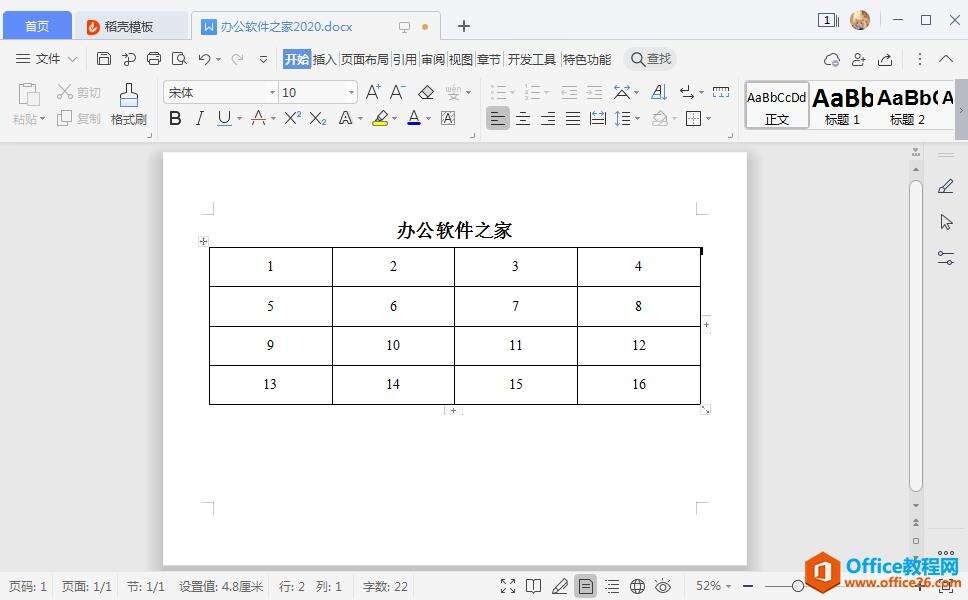The width and height of the screenshot is (968, 600).
Task: Toggle justify align paragraph
Action: 573,118
